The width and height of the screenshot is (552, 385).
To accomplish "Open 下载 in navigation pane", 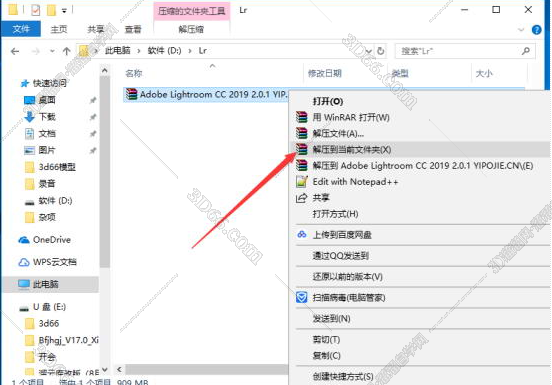I will tap(47, 116).
